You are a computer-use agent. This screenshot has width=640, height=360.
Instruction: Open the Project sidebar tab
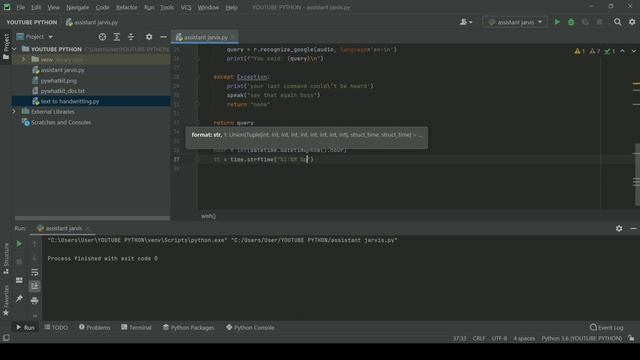(6, 47)
